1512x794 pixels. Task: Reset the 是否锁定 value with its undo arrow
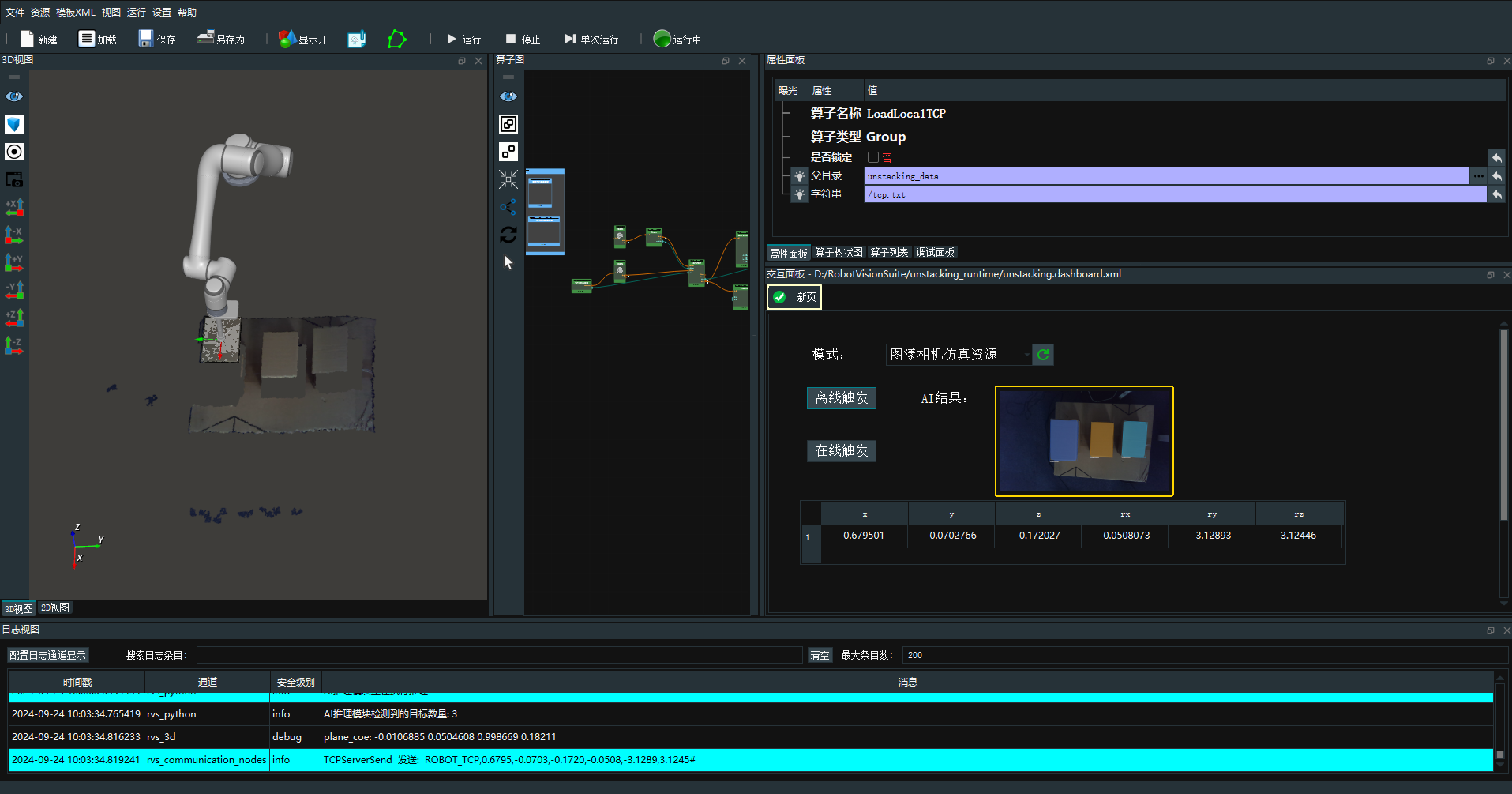coord(1496,157)
